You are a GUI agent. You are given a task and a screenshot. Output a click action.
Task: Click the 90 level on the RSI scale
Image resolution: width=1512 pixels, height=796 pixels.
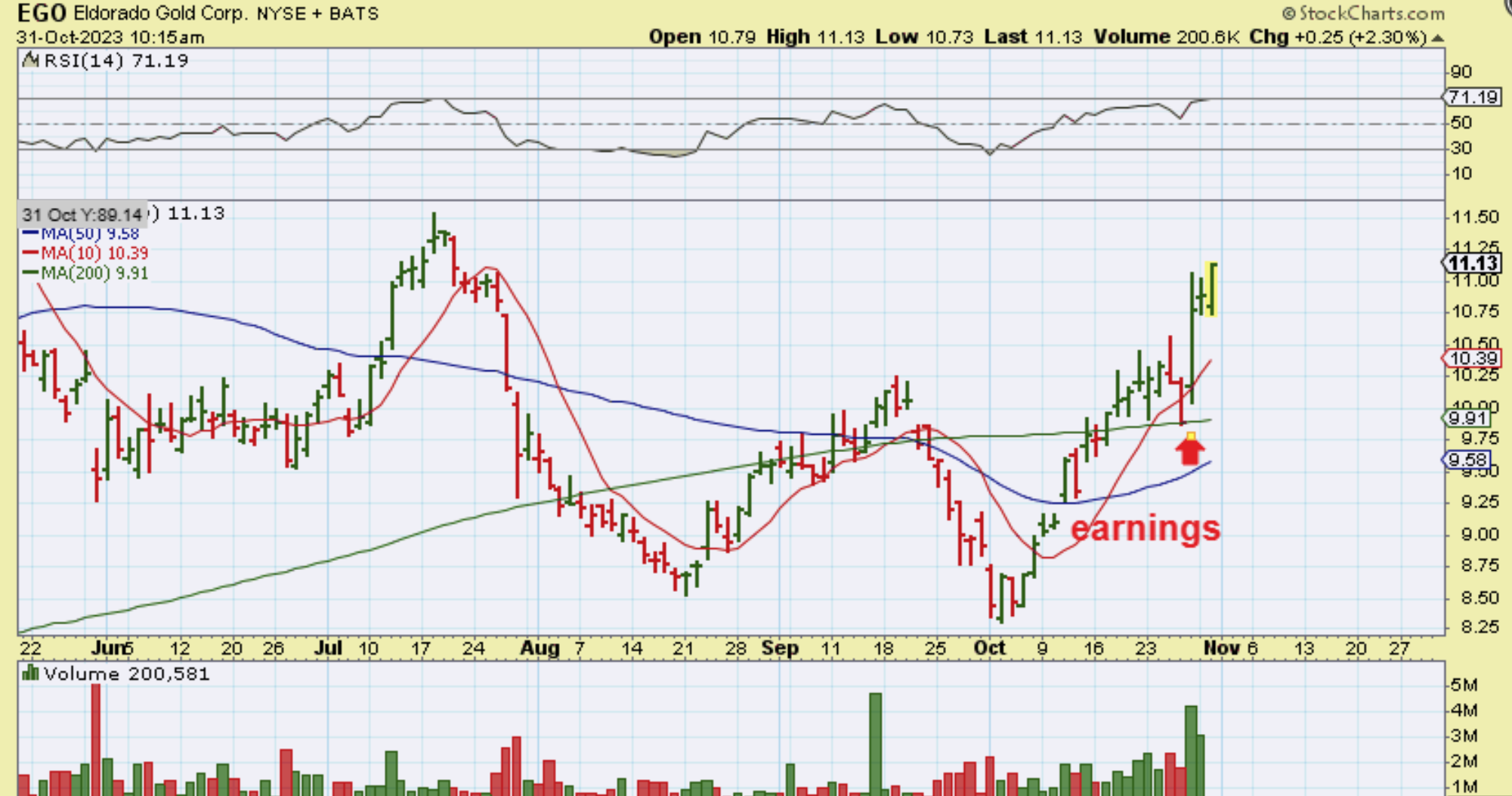click(1461, 72)
